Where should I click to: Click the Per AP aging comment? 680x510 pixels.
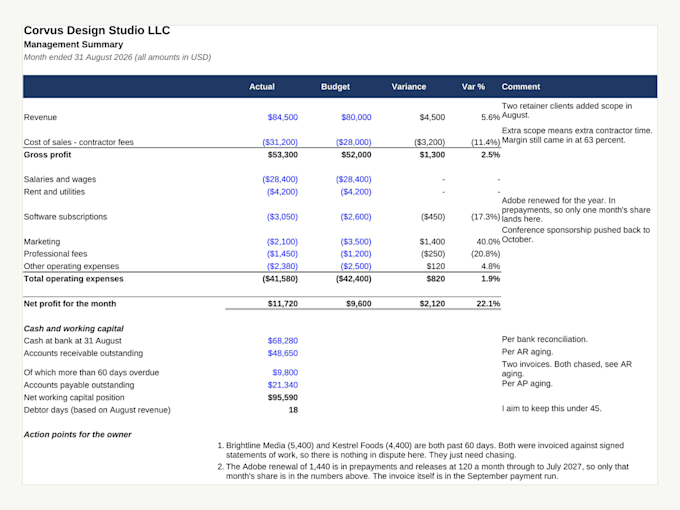click(527, 383)
